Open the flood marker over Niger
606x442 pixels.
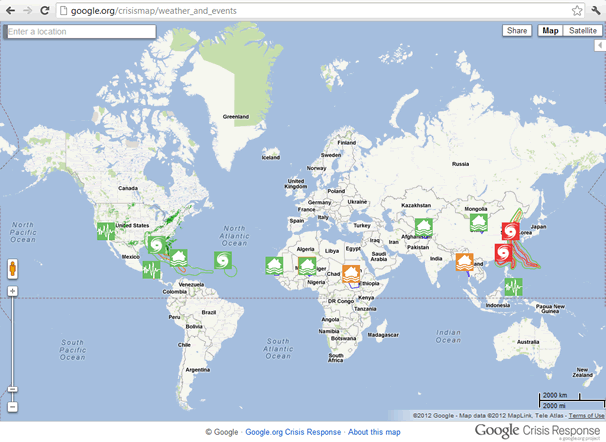(x=307, y=266)
